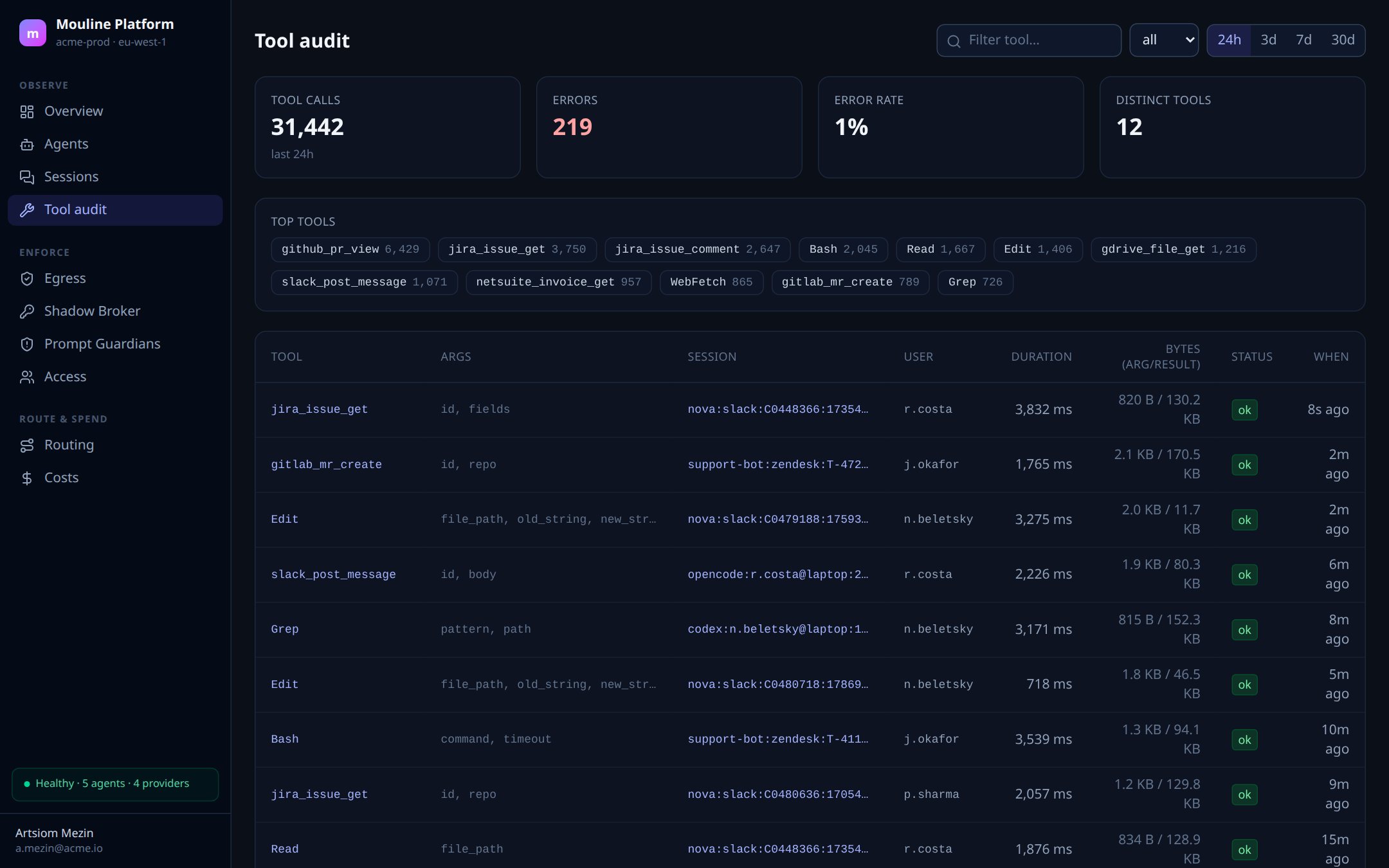Screen dimensions: 1389x868
Task: Click the WHEN column header
Action: pyautogui.click(x=1331, y=357)
